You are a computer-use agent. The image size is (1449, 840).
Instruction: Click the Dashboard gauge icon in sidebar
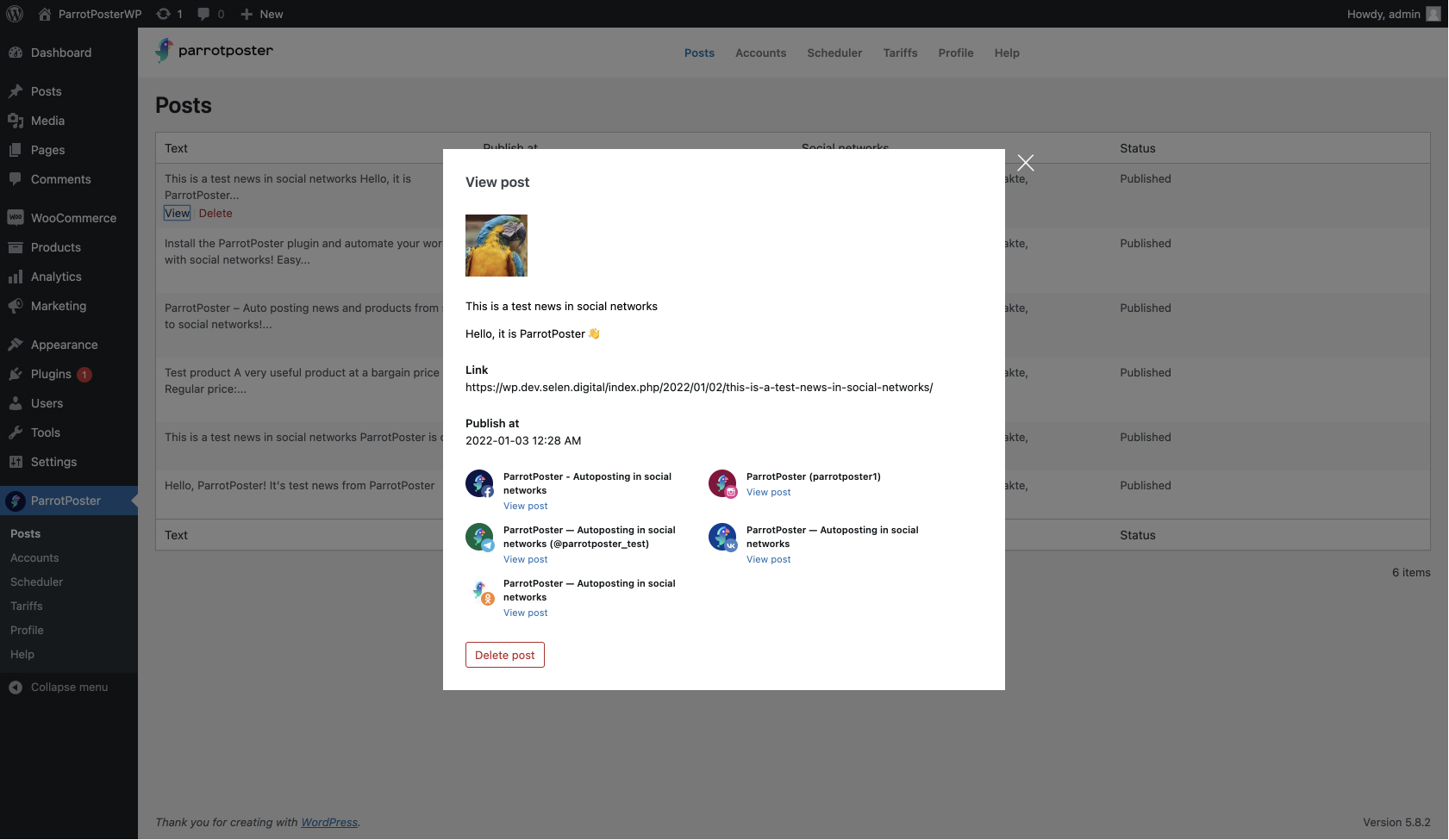click(16, 53)
